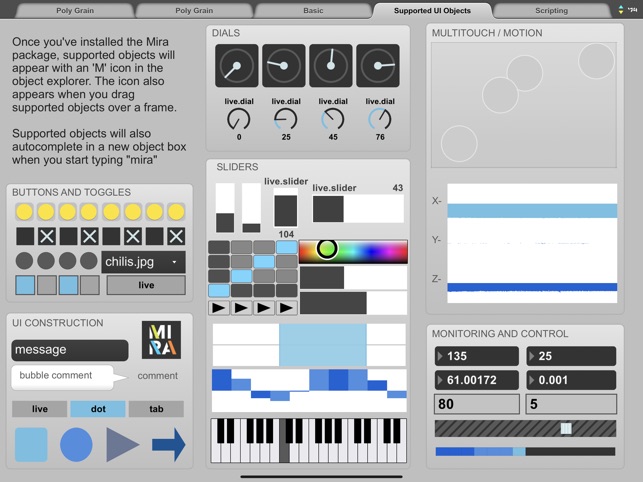The image size is (643, 482).
Task: Click the dark message box
Action: pyautogui.click(x=70, y=350)
